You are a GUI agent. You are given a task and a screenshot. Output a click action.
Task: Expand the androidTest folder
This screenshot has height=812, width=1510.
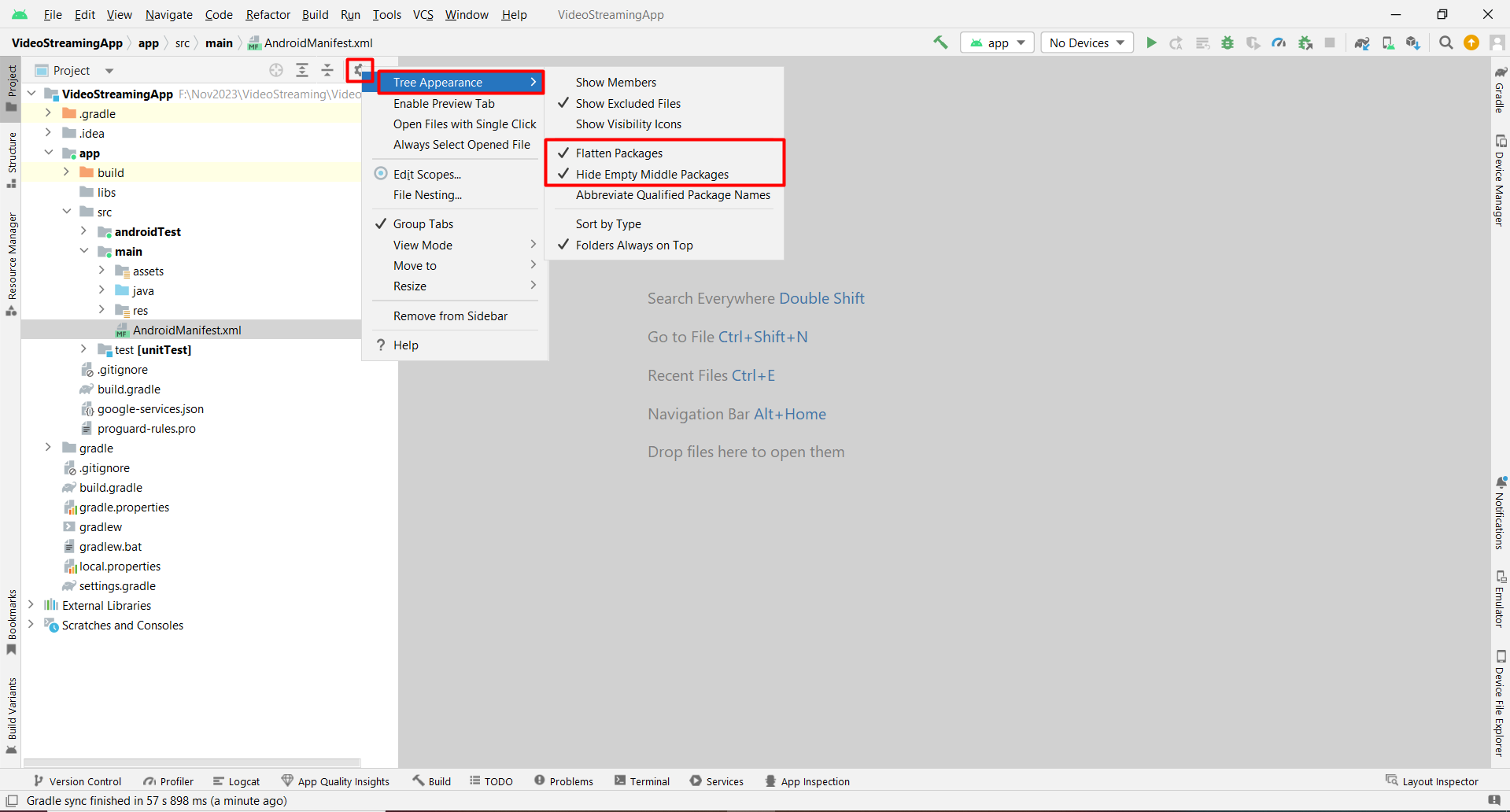[84, 231]
